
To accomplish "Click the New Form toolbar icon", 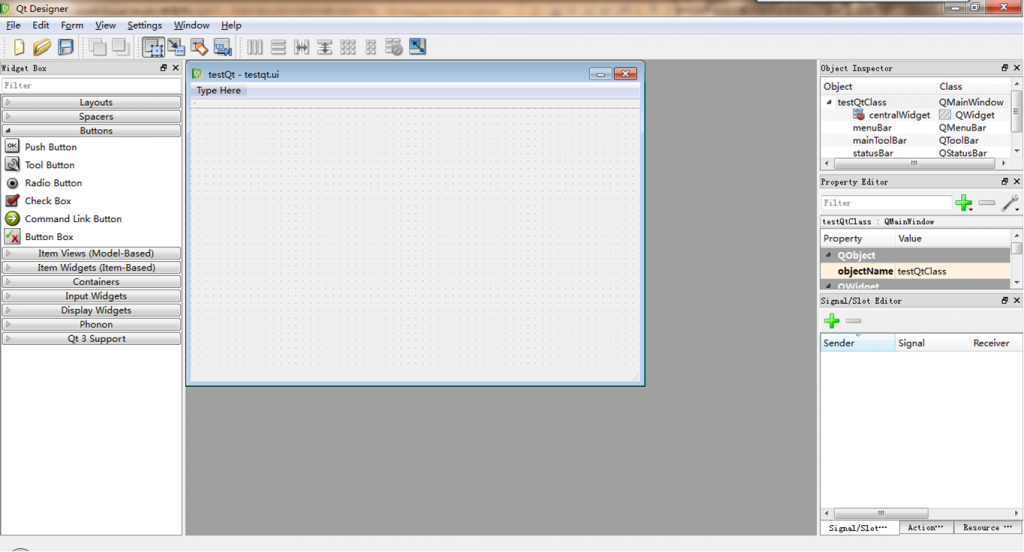I will 19,47.
